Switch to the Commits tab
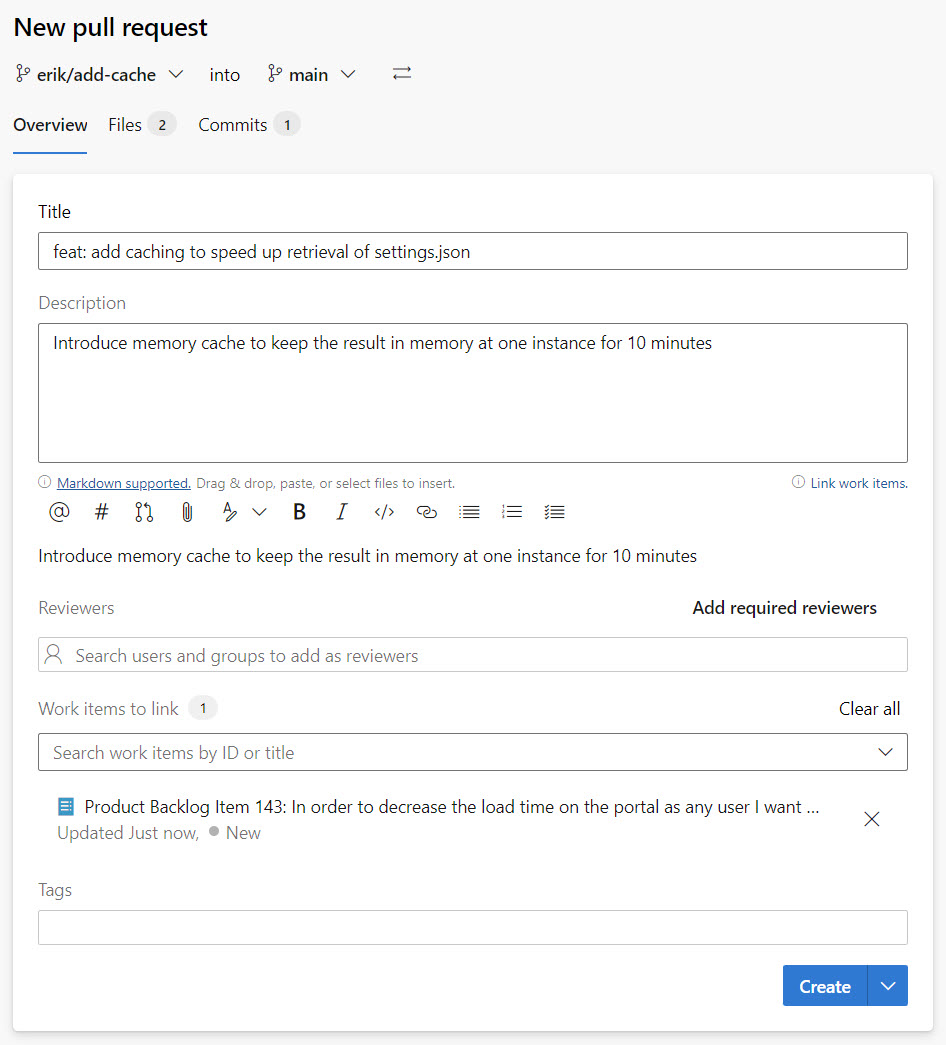The width and height of the screenshot is (946, 1045). (249, 125)
